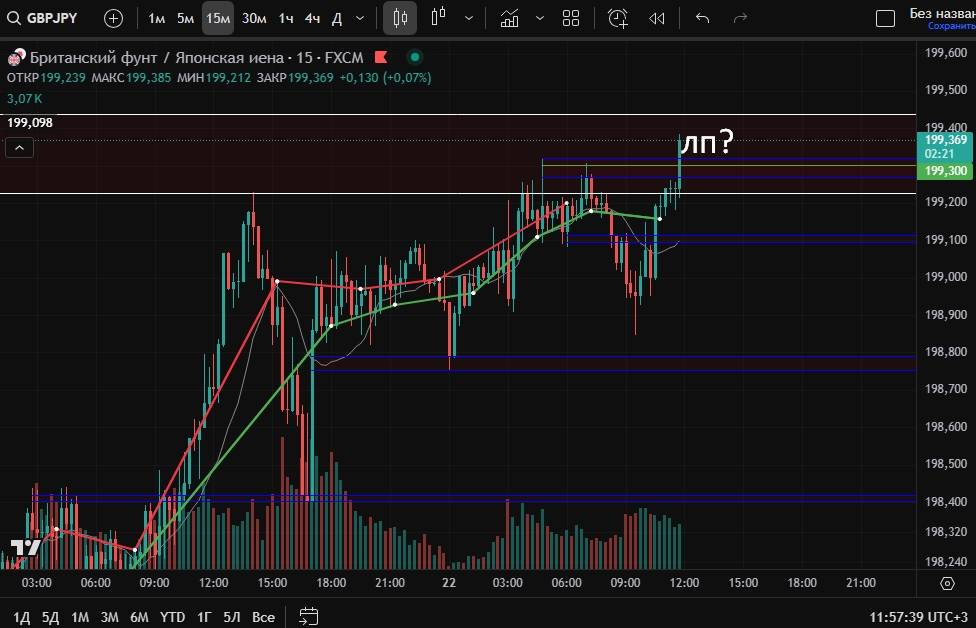Click the red flag next to FXCM
The image size is (976, 628).
pos(381,57)
